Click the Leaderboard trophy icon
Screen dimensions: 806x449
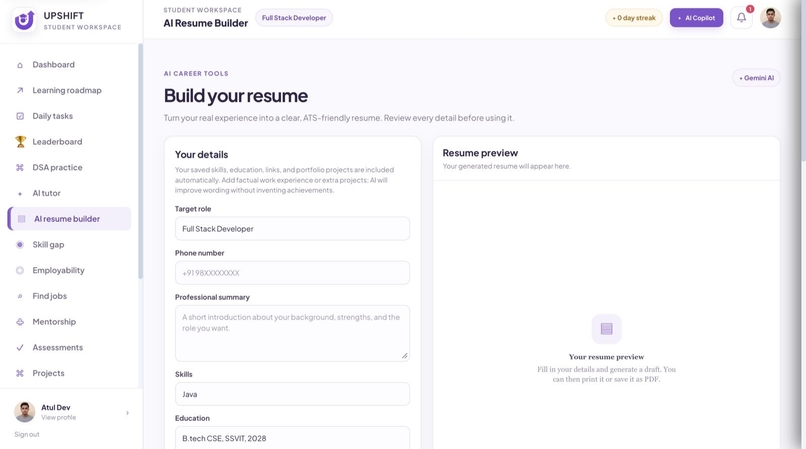click(x=20, y=141)
